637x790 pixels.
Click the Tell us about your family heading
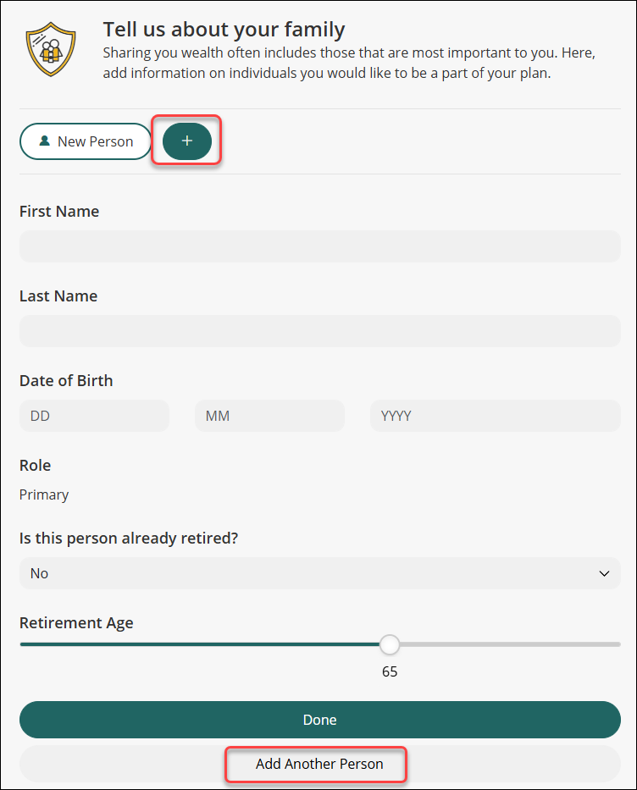(x=224, y=30)
